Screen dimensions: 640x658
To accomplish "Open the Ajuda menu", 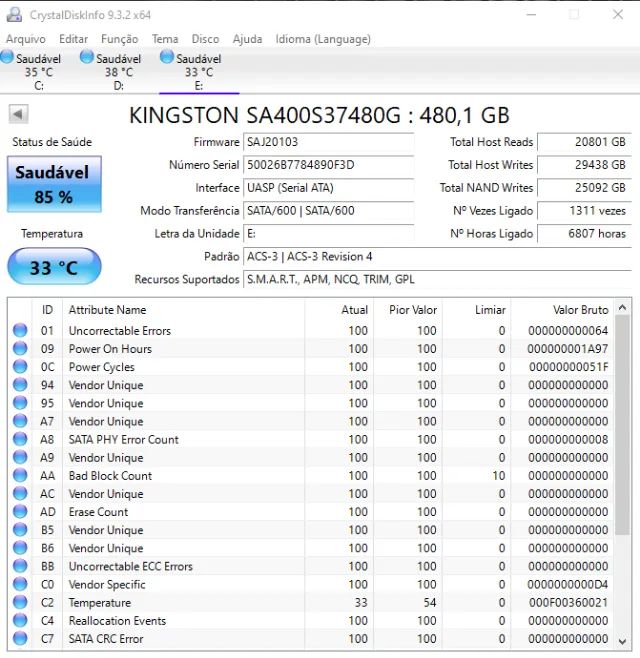I will pos(247,39).
